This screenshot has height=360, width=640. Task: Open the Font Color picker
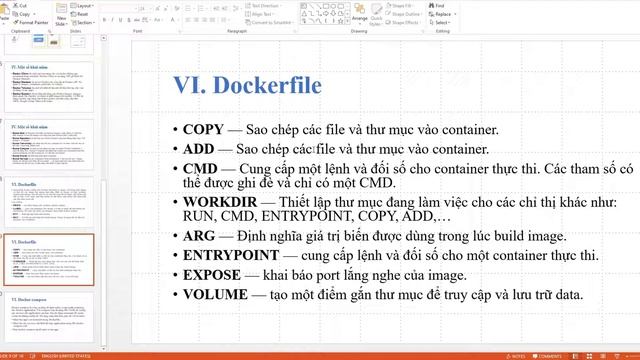[x=173, y=20]
